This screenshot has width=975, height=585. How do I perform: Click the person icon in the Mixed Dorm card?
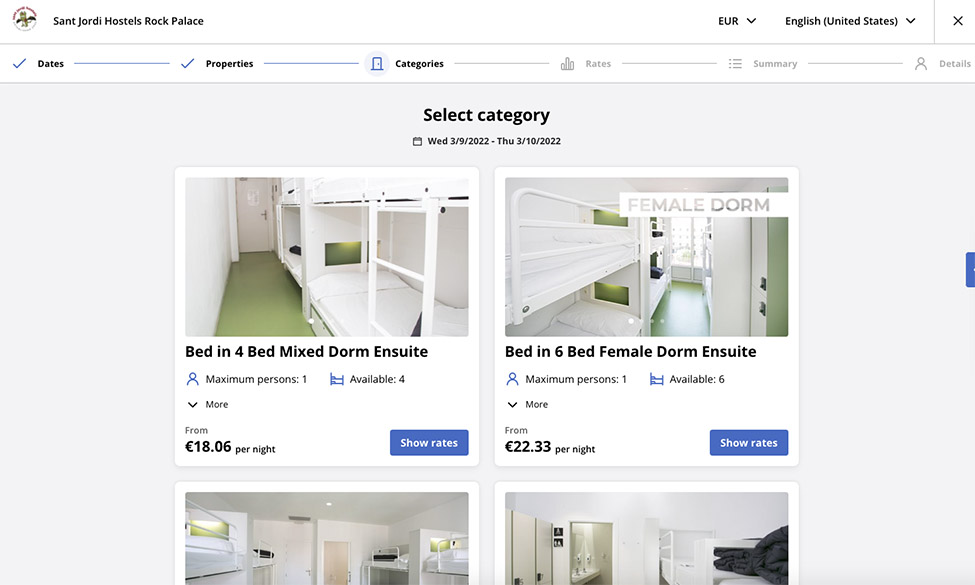tap(193, 379)
